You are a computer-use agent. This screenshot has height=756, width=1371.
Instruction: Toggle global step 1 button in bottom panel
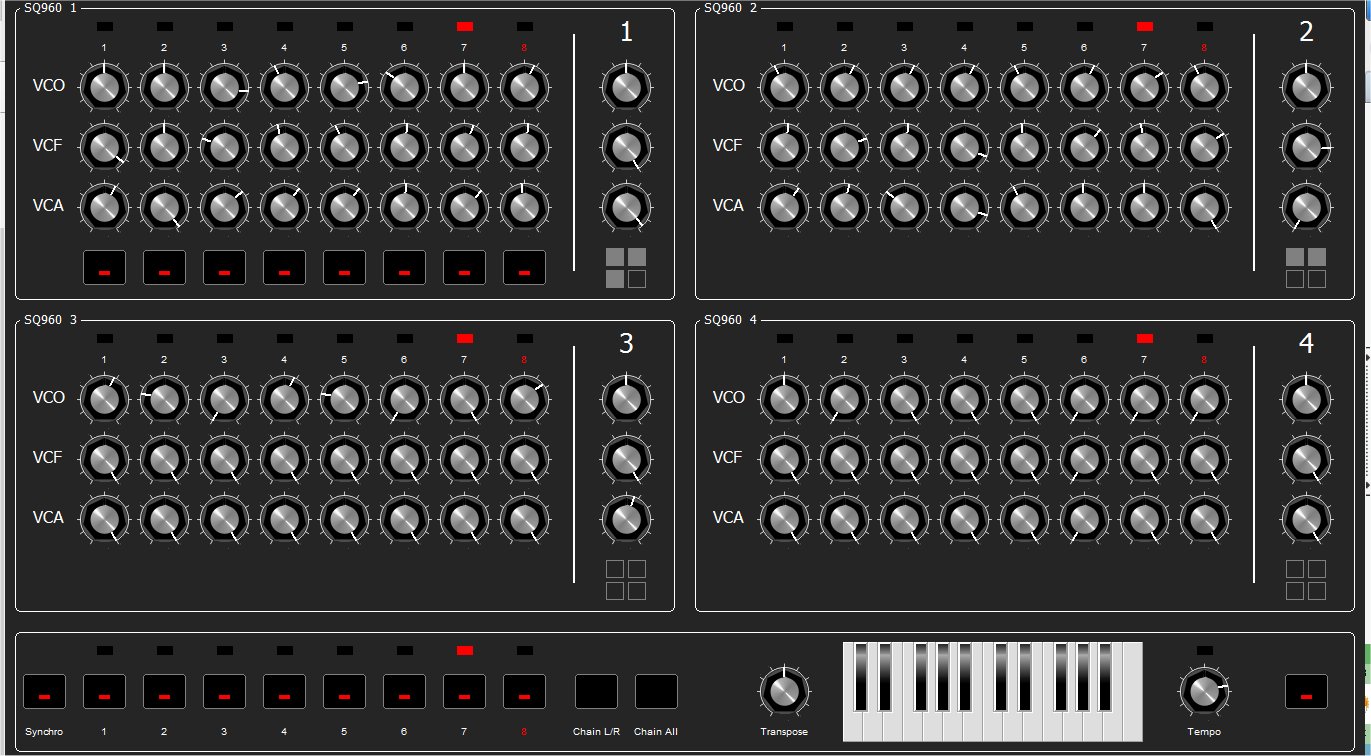coord(104,691)
